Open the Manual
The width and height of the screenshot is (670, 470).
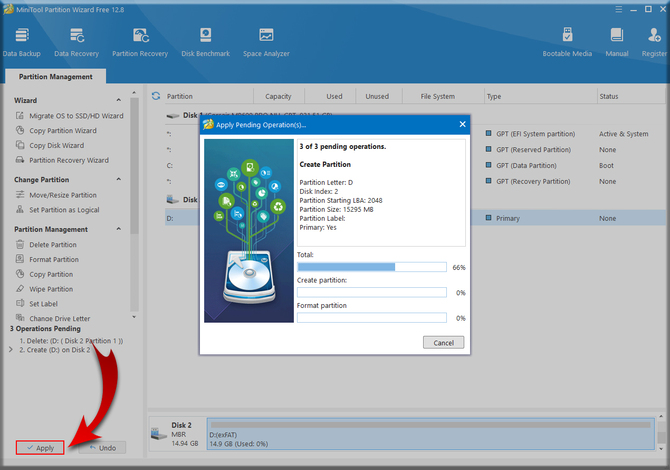pos(617,42)
